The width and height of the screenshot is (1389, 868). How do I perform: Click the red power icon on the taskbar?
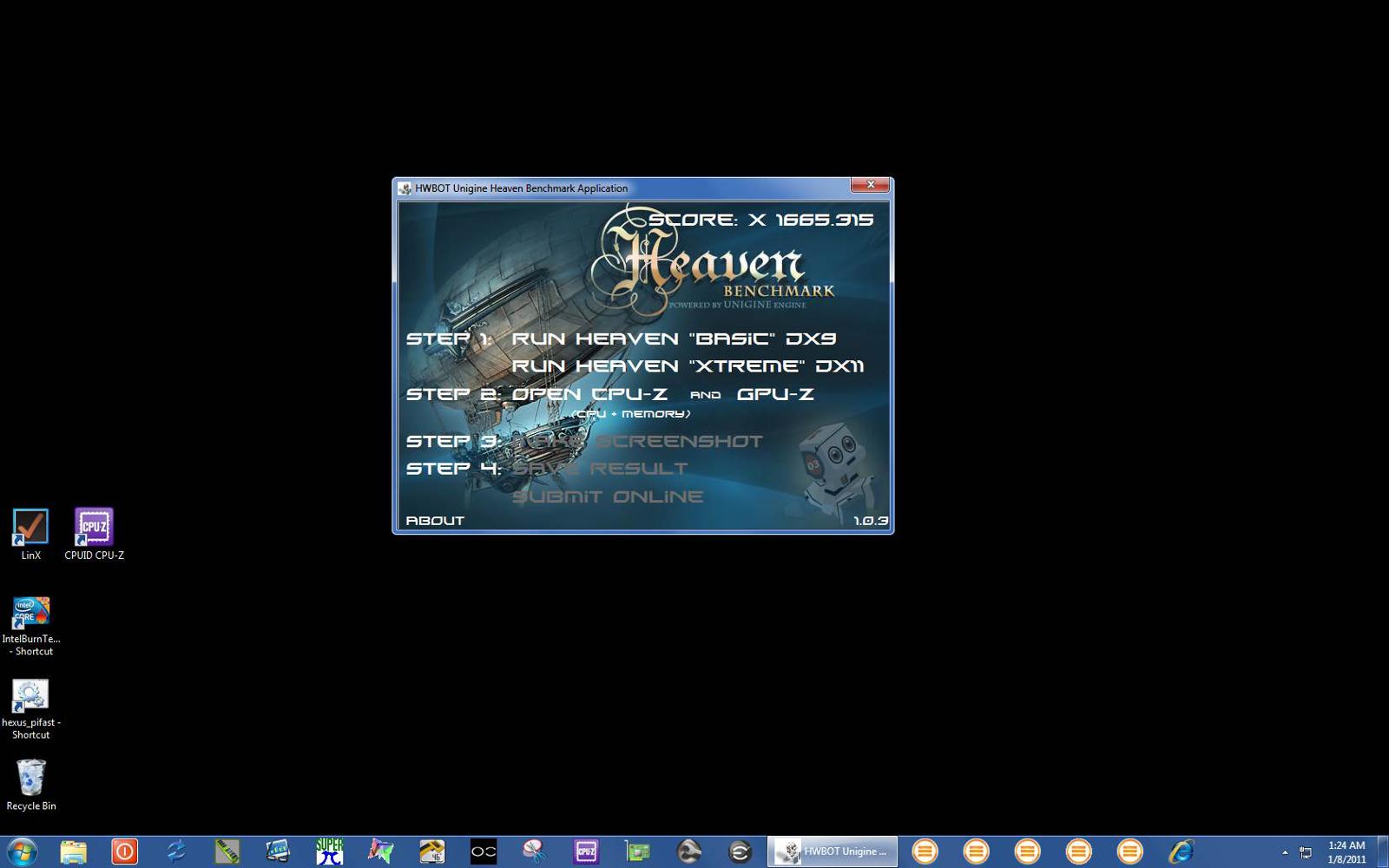coord(124,852)
